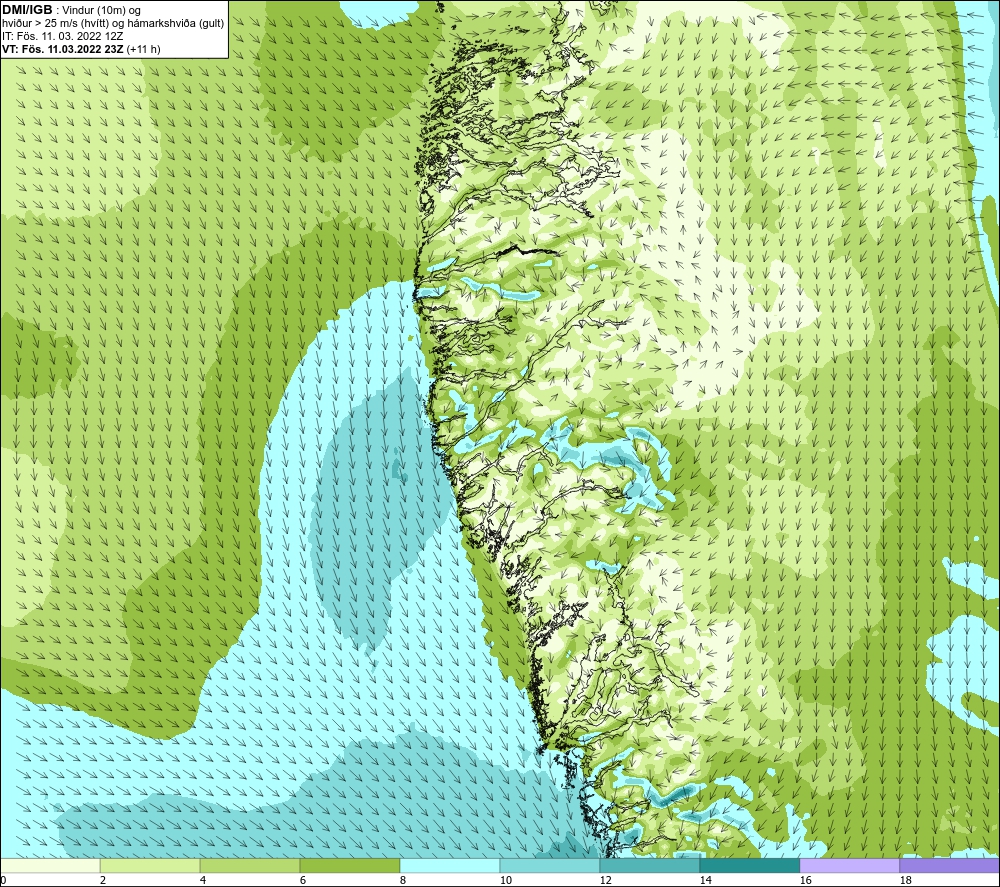The height and width of the screenshot is (887, 1000).
Task: Click the "DMI/IGB" title text
Action: click(27, 10)
